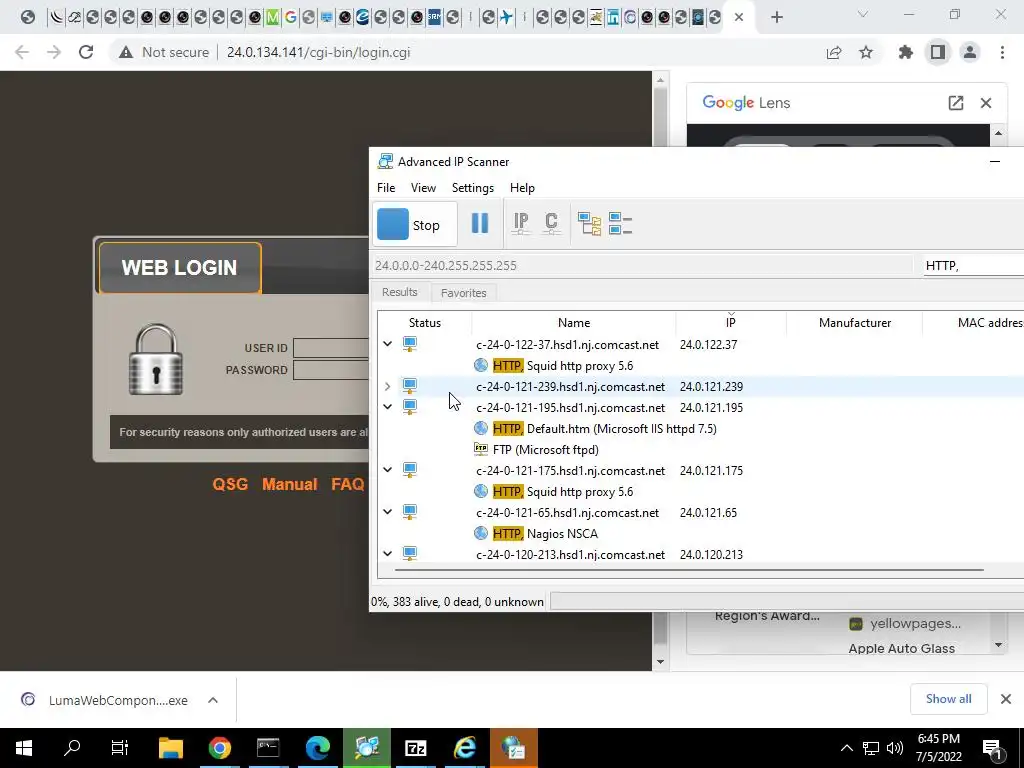Screen dimensions: 1024x768
Task: Collapse the 24.0.120.213 host row
Action: (x=387, y=553)
